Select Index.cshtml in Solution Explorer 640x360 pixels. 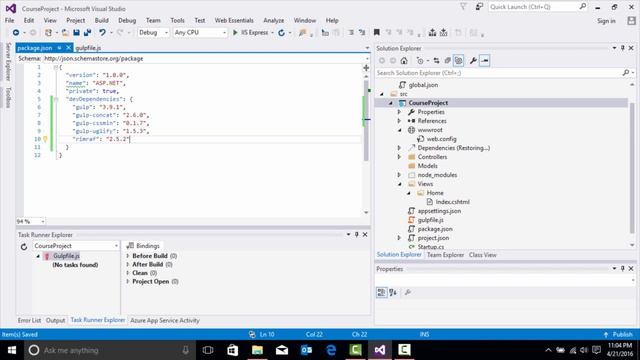452,202
